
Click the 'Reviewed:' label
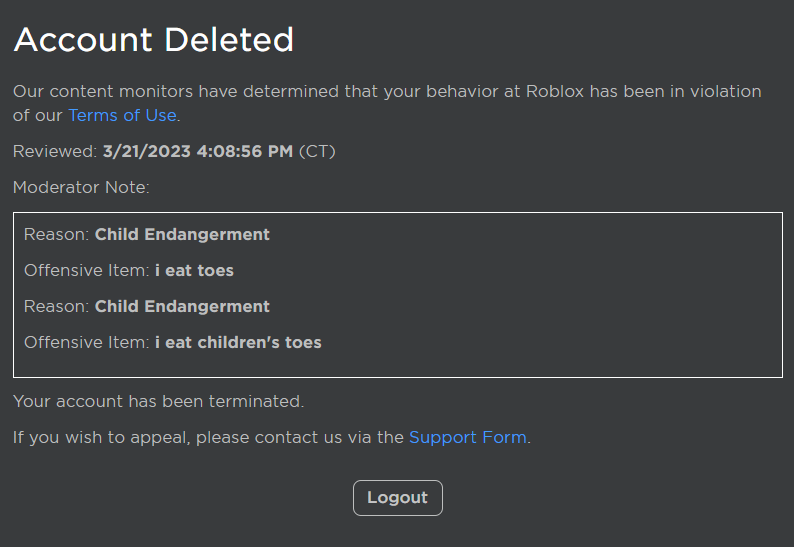55,151
